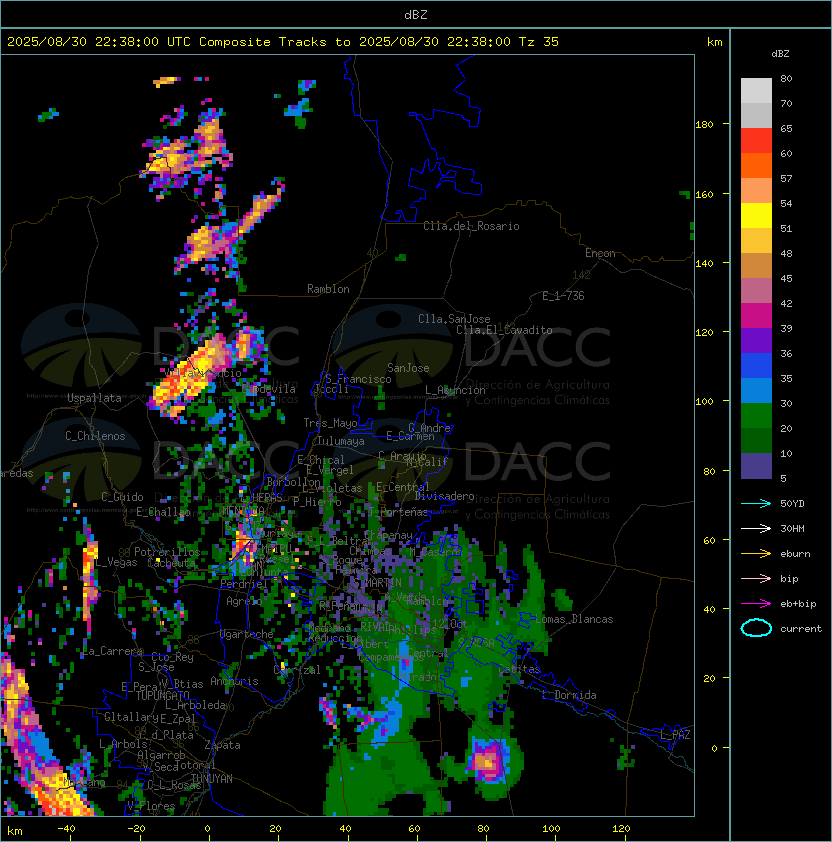The height and width of the screenshot is (842, 832).
Task: Click the magenta 42 dBZ swatch
Action: [756, 315]
